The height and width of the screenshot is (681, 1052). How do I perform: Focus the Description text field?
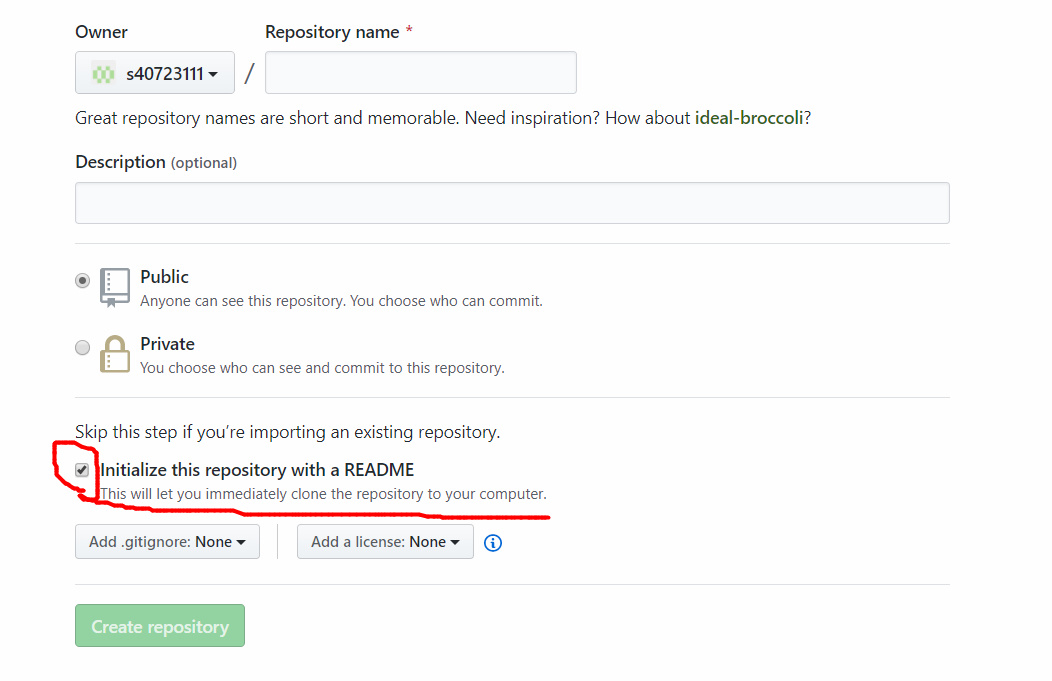pos(512,203)
